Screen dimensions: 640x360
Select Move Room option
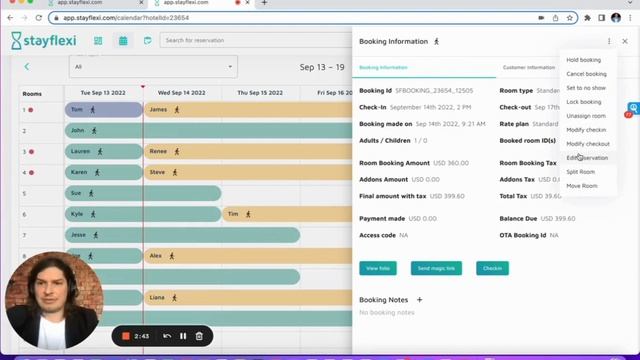coord(582,186)
